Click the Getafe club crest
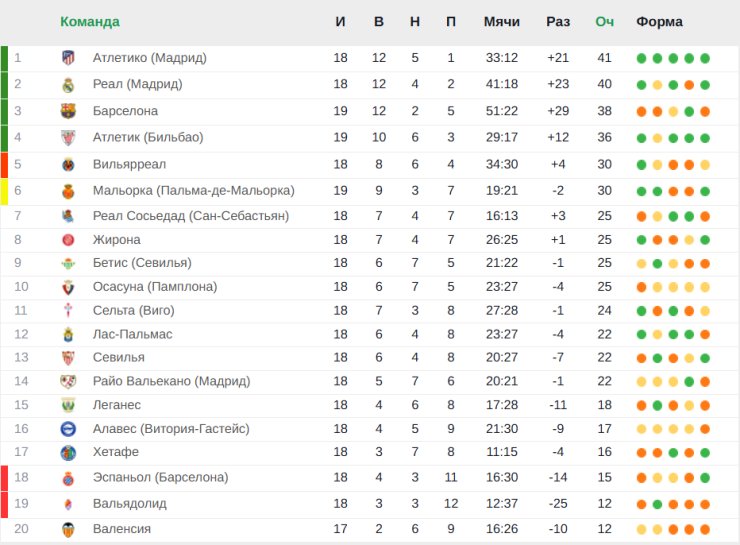Screen dimensions: 740x545 68,452
